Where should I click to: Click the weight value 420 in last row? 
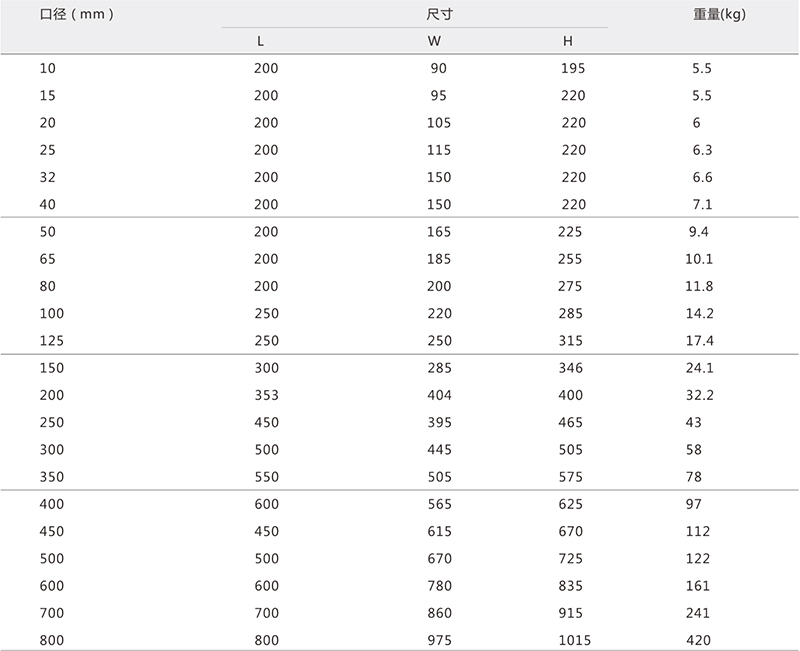click(x=698, y=640)
